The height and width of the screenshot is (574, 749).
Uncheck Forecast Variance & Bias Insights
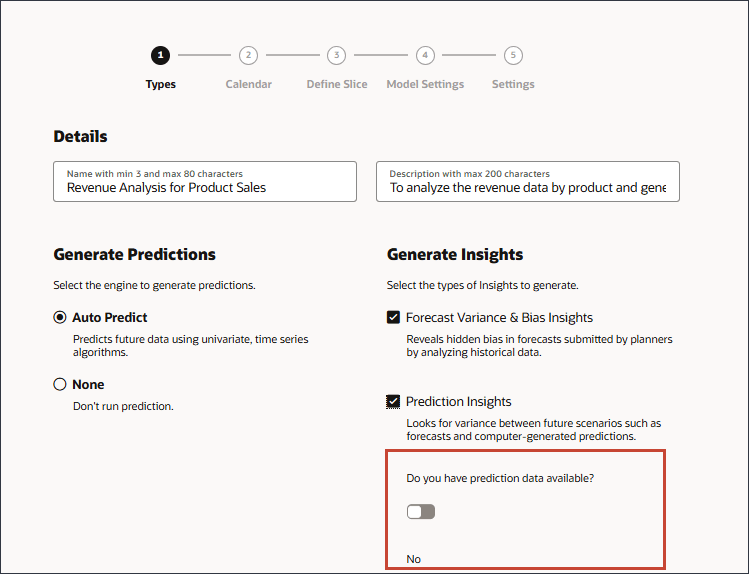393,318
